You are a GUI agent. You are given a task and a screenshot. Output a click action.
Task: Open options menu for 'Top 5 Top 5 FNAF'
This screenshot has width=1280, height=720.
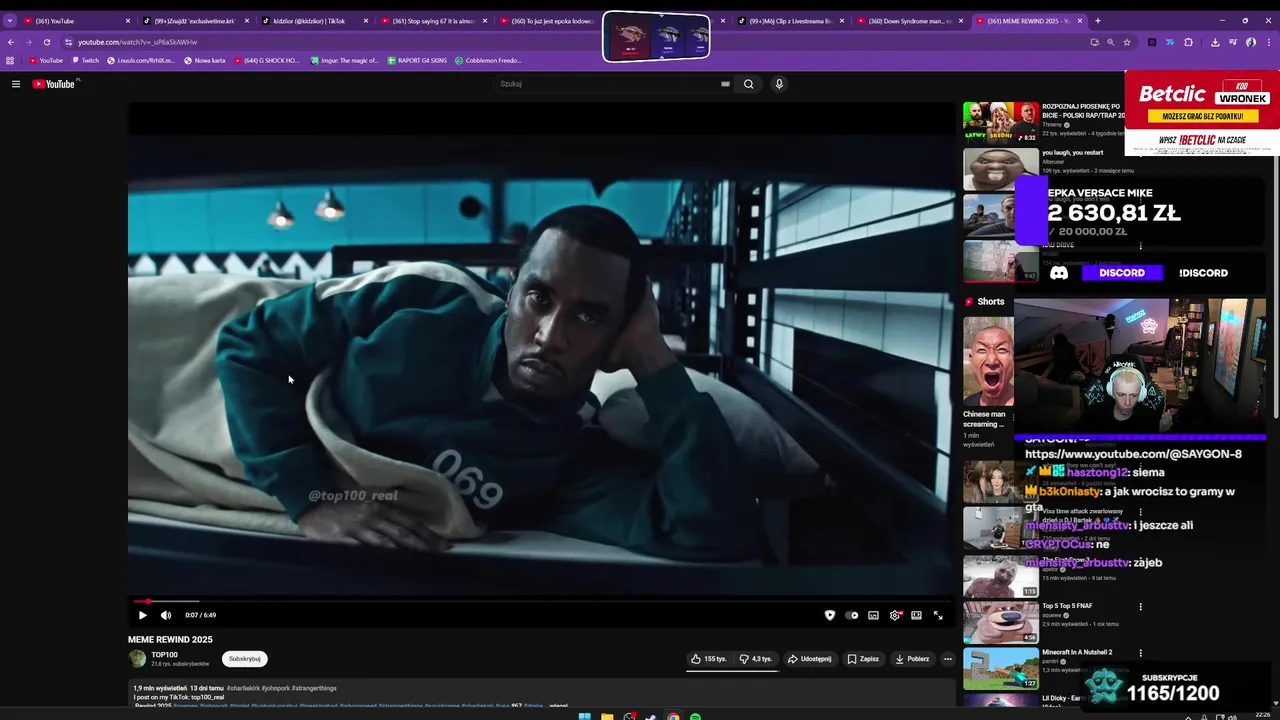point(1140,606)
